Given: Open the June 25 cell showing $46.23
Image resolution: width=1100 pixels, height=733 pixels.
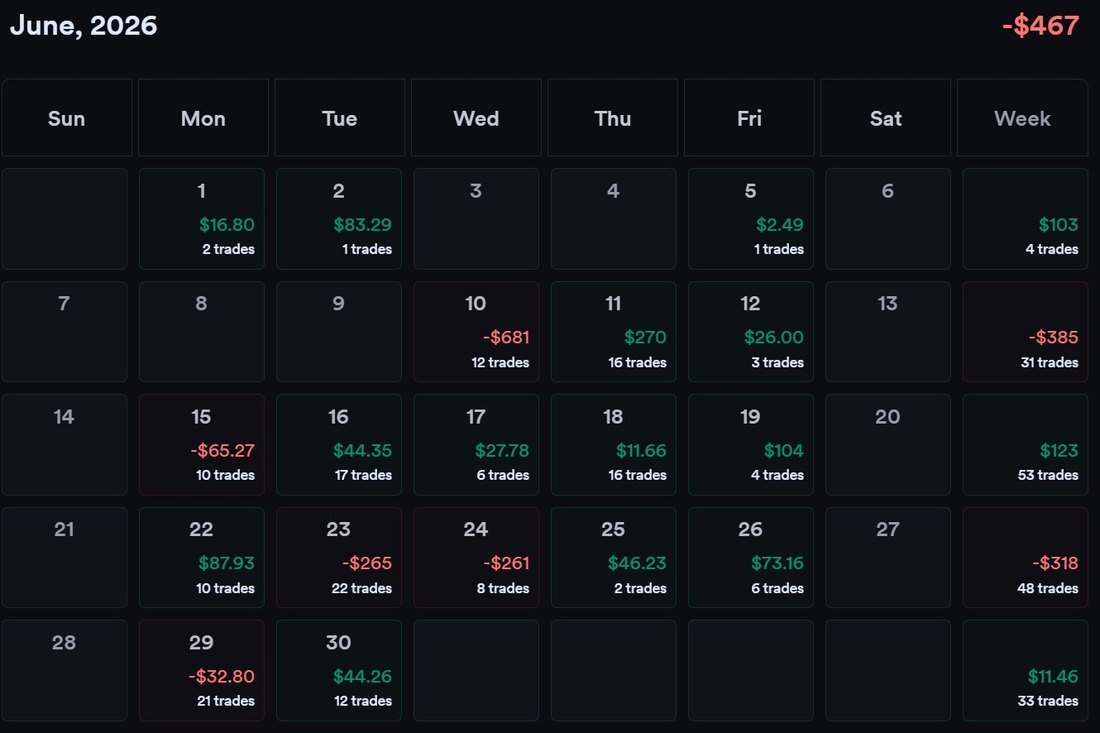Looking at the screenshot, I should coord(614,558).
